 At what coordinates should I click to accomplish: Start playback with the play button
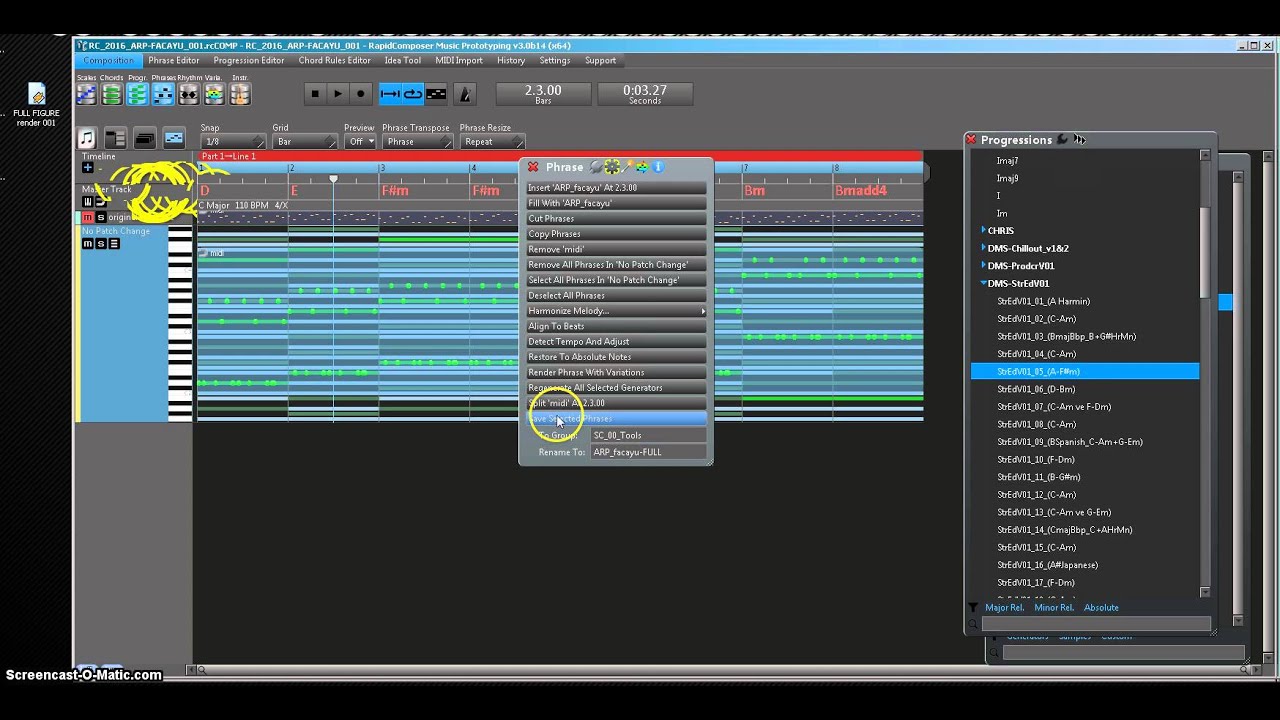coord(338,94)
